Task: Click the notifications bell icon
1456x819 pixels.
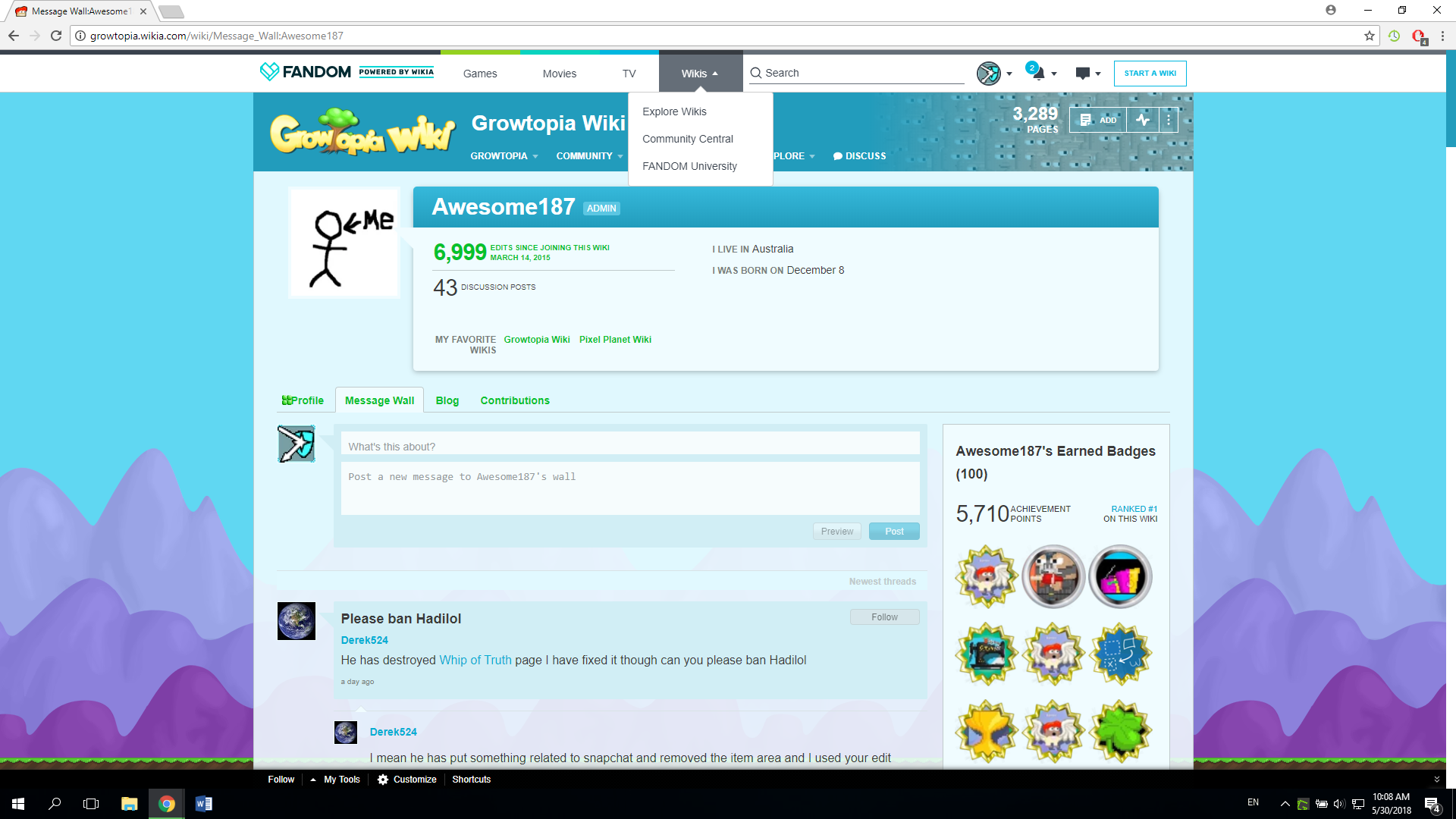Action: (1038, 74)
